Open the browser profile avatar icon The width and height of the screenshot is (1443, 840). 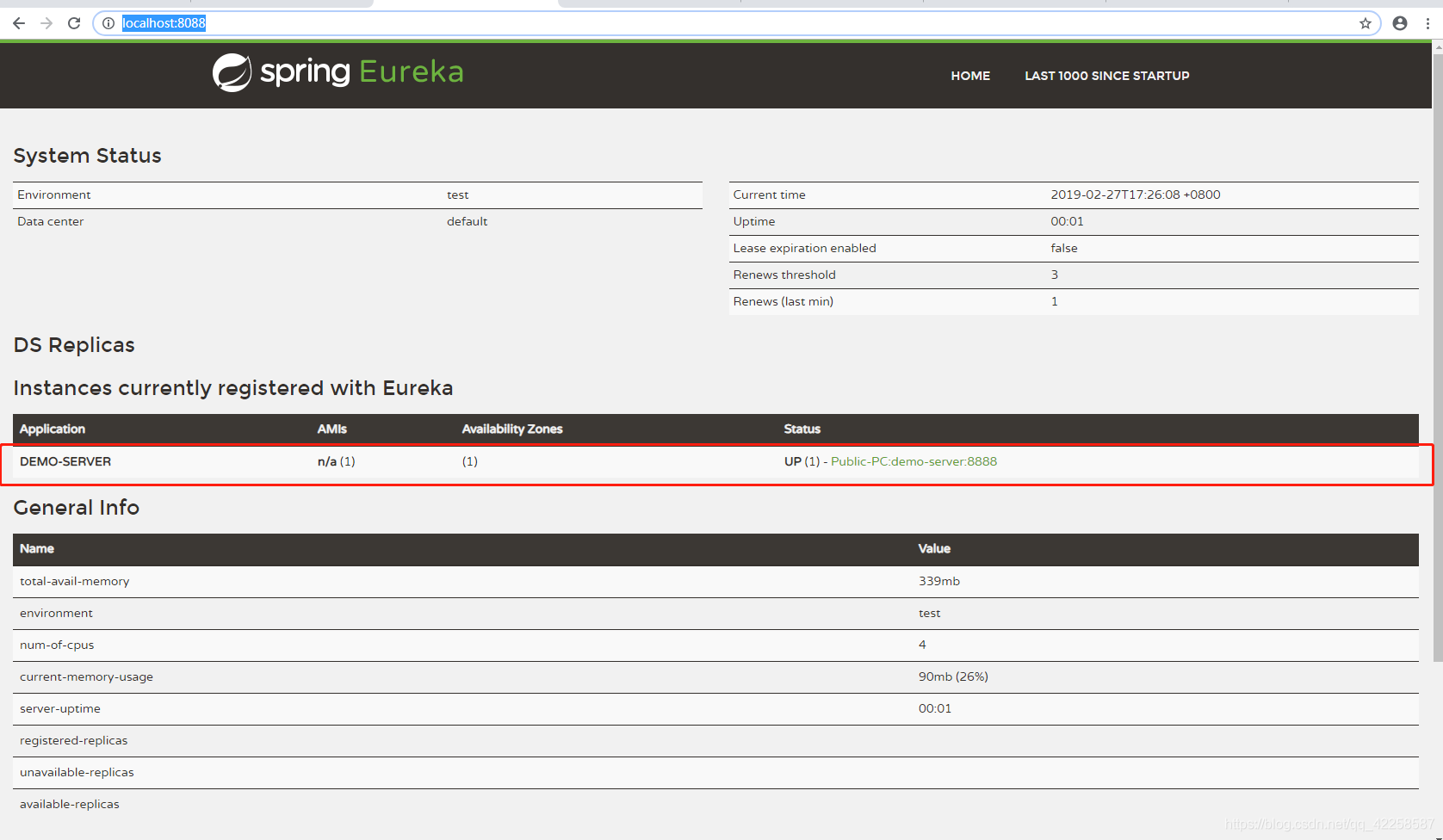(x=1400, y=23)
